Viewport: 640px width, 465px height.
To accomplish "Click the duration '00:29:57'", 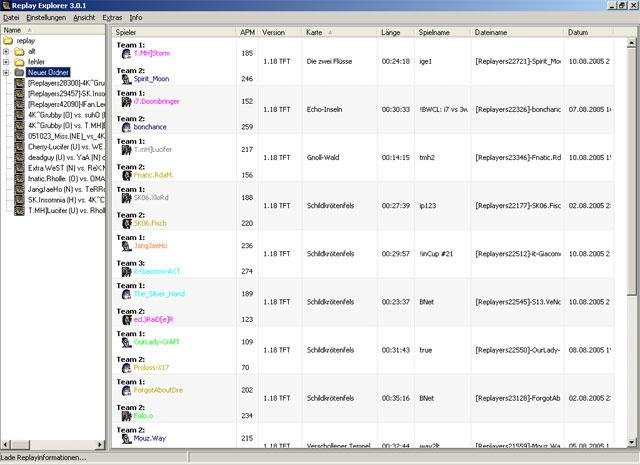I will pyautogui.click(x=396, y=254).
